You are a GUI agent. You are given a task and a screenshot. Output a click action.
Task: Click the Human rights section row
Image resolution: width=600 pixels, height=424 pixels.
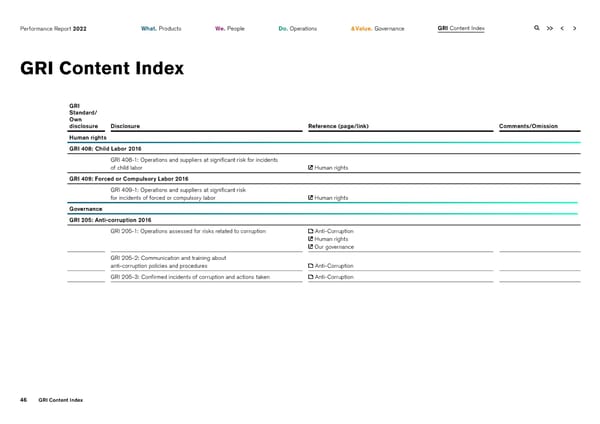(324, 137)
